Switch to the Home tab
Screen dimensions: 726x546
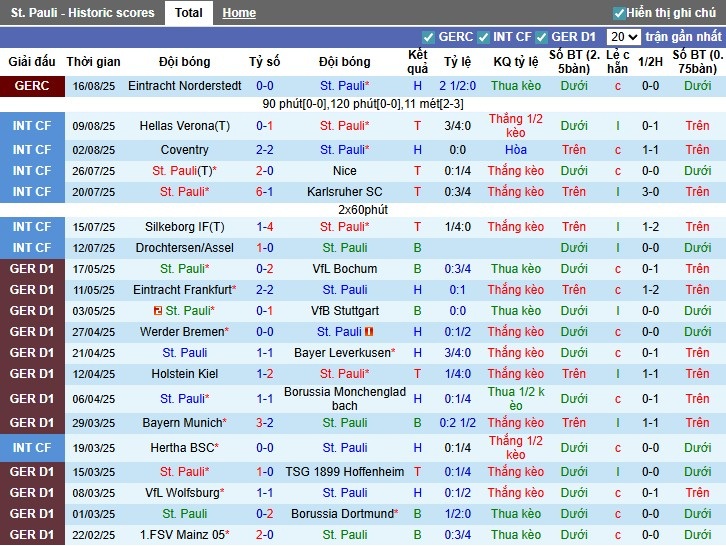pyautogui.click(x=239, y=13)
